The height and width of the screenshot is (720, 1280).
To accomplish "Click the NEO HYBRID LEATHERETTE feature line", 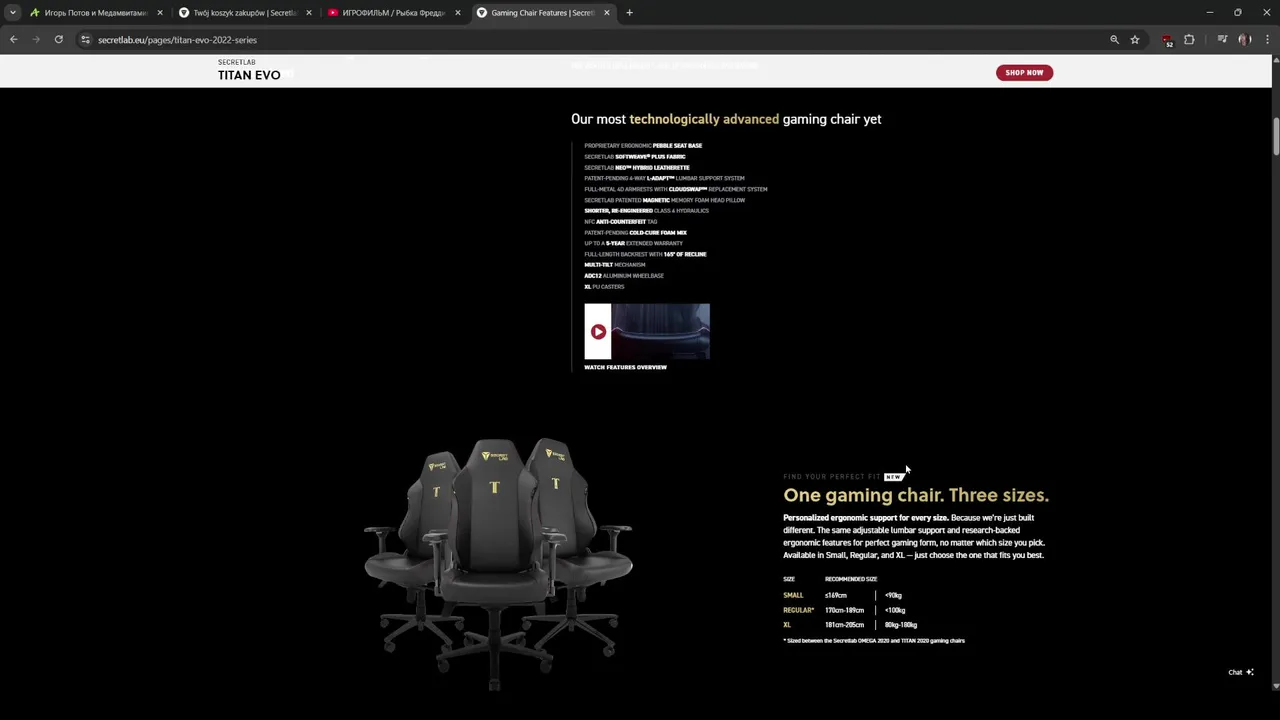I will click(637, 168).
